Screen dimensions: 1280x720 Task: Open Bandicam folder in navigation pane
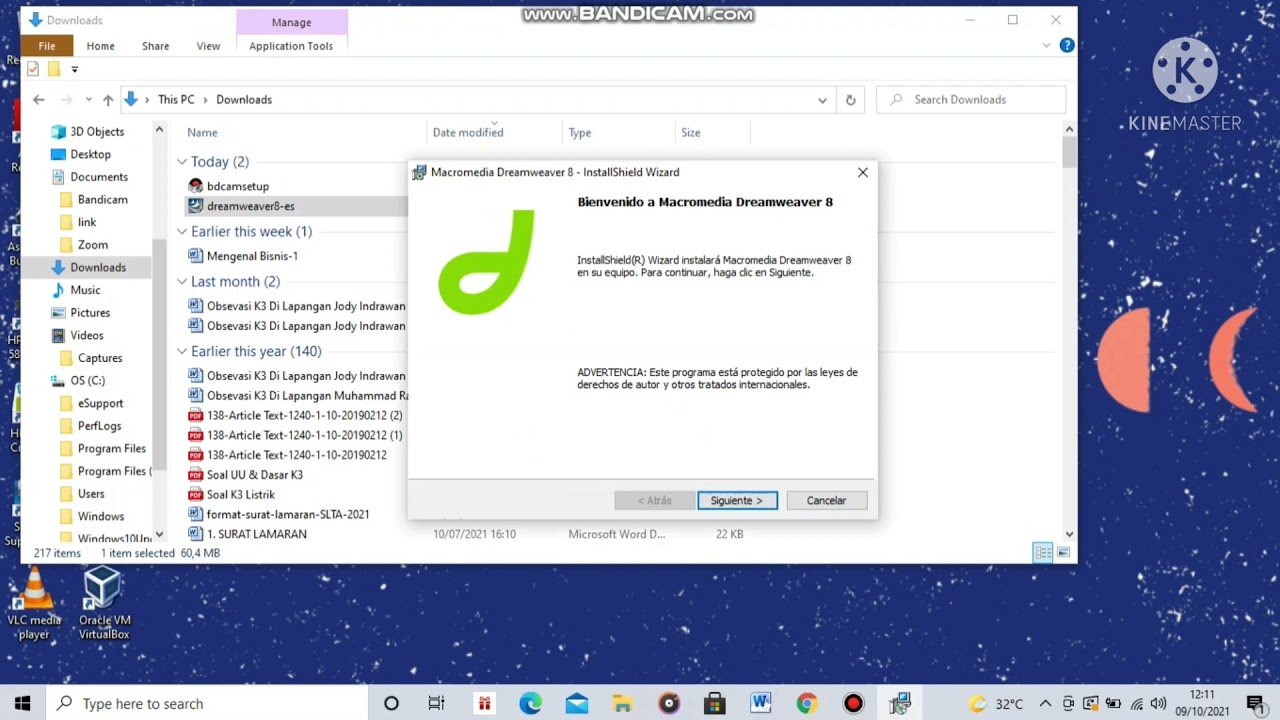pos(102,200)
